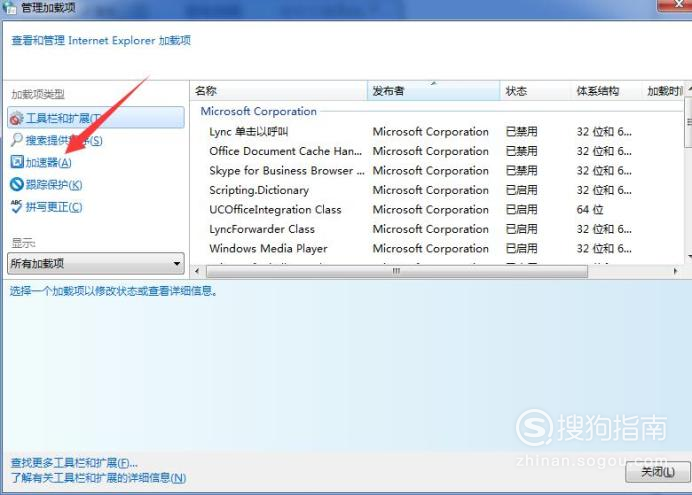This screenshot has height=495, width=692.
Task: Click the horizontal scrollbar thumb in list
Action: [x=396, y=271]
